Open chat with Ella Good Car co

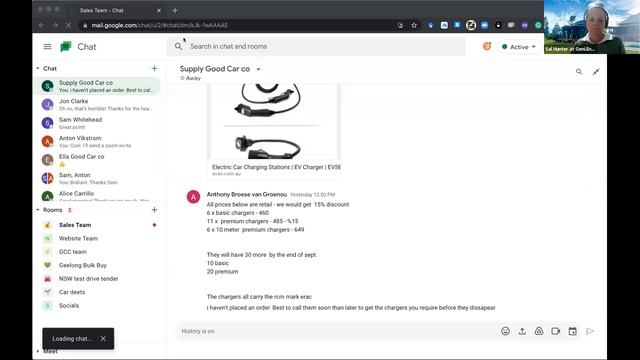coord(98,160)
